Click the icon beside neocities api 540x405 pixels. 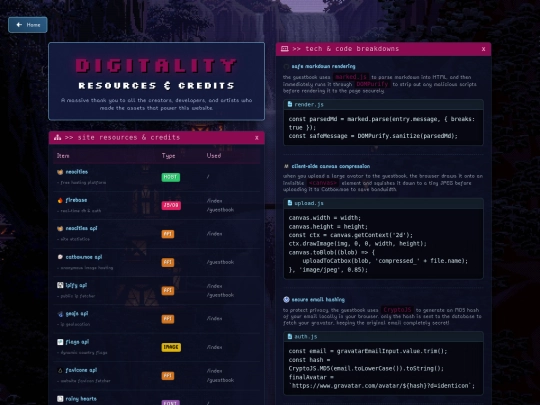point(60,228)
